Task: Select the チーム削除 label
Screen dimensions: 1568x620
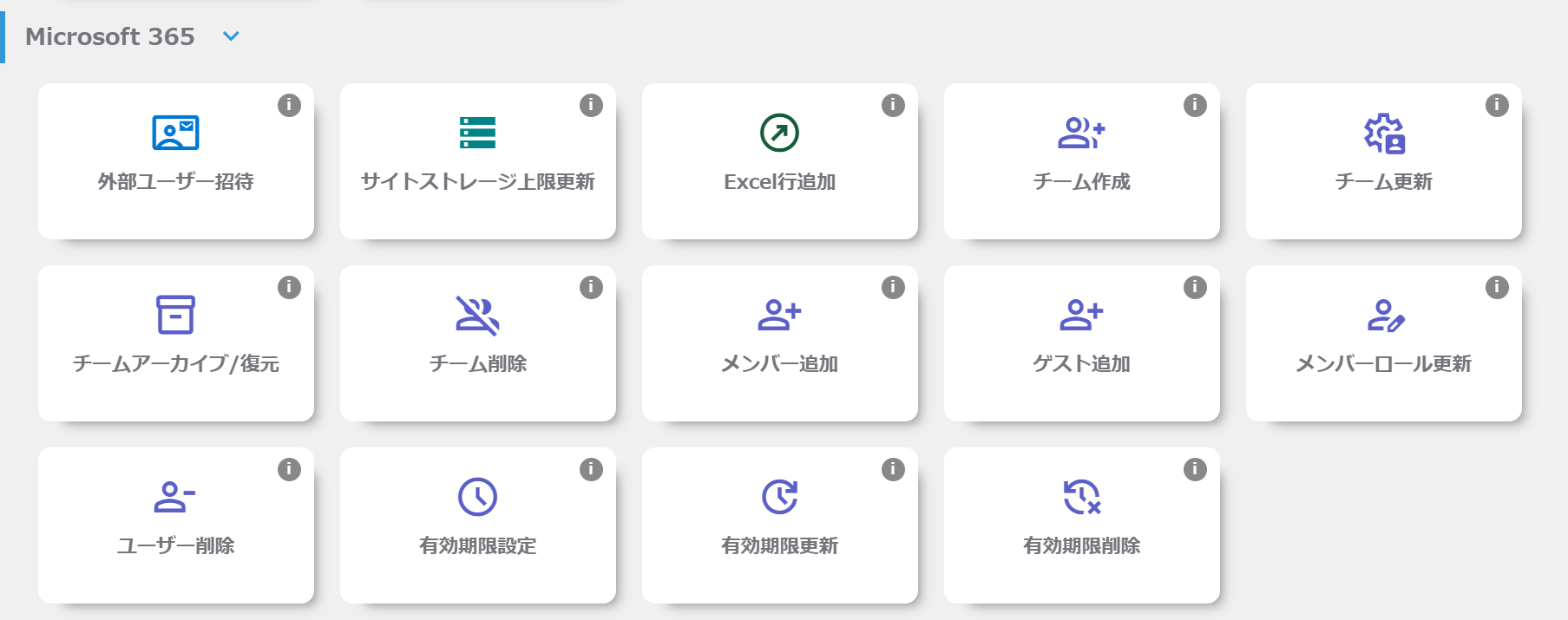Action: point(478,363)
